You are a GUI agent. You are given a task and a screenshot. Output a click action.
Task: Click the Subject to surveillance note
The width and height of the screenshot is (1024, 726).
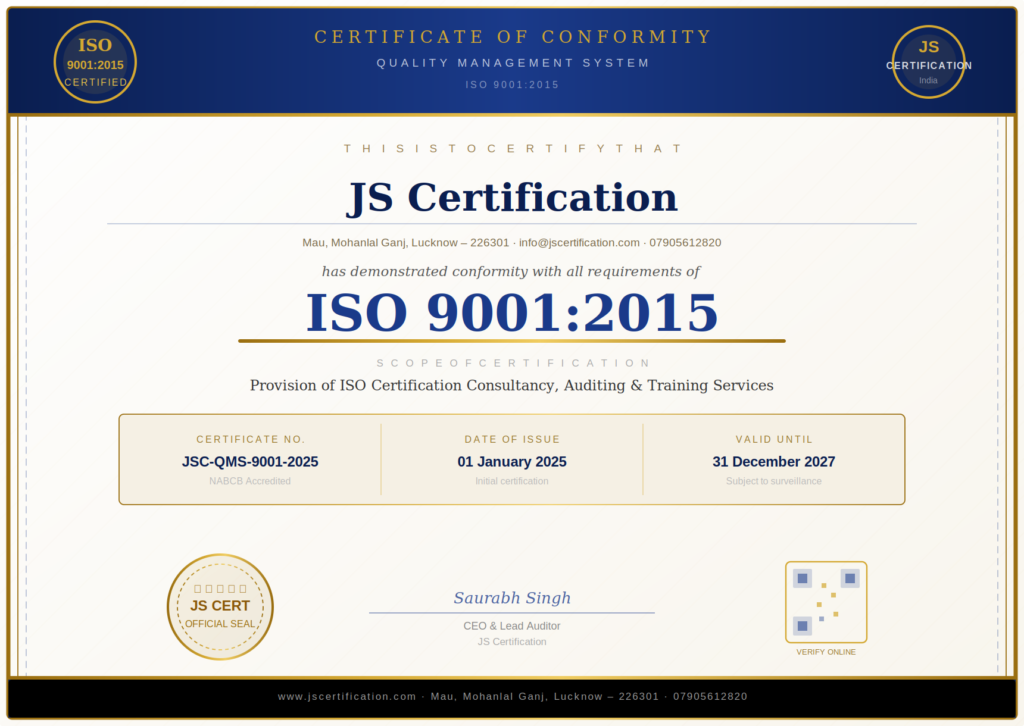coord(774,480)
